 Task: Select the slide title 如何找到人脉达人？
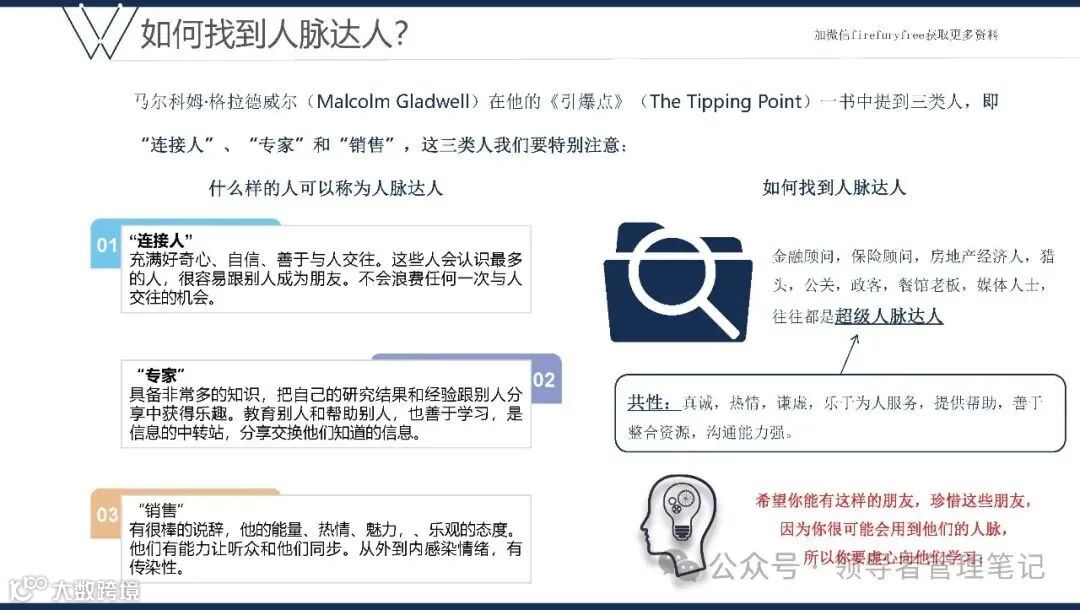tap(274, 32)
